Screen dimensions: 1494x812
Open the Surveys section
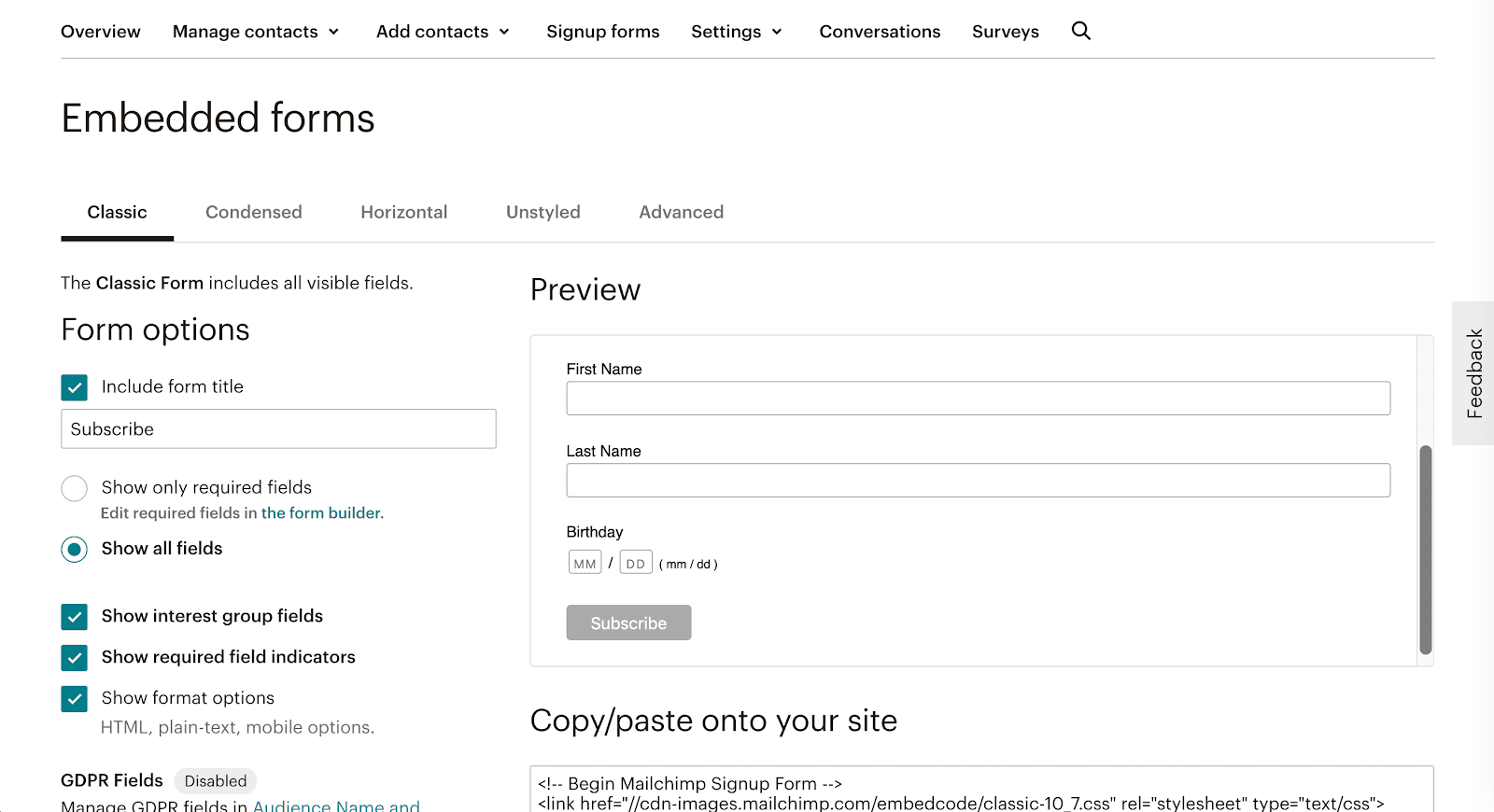(x=1006, y=32)
